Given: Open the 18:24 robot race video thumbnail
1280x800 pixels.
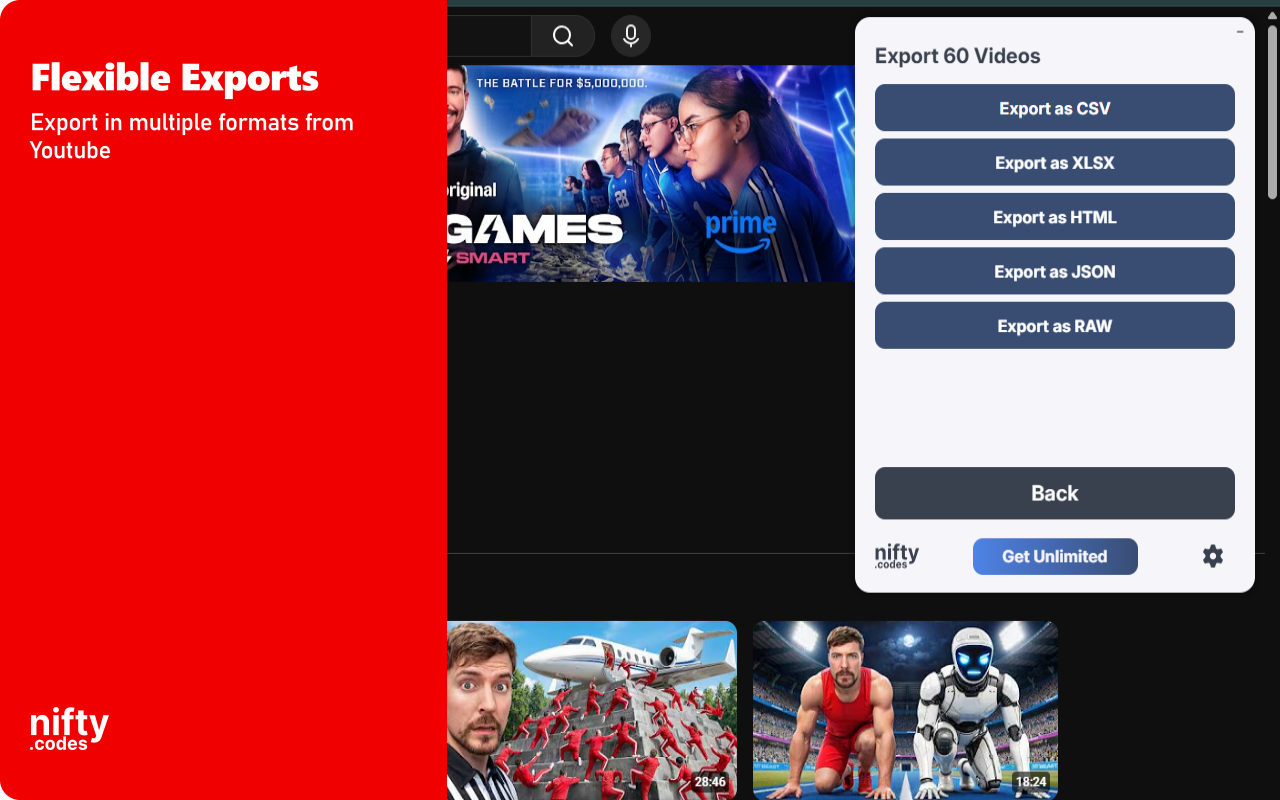Looking at the screenshot, I should [905, 710].
